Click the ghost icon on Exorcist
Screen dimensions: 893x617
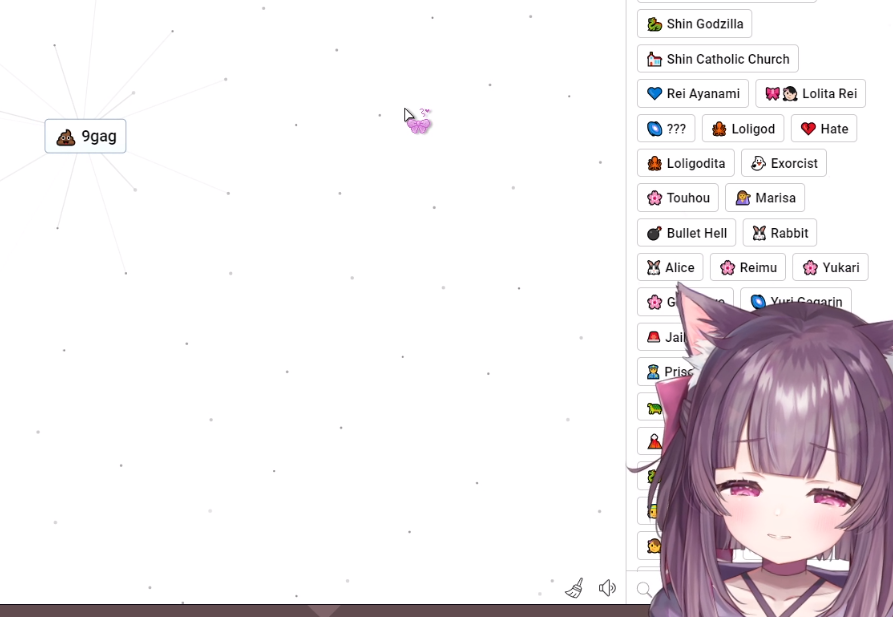point(758,164)
